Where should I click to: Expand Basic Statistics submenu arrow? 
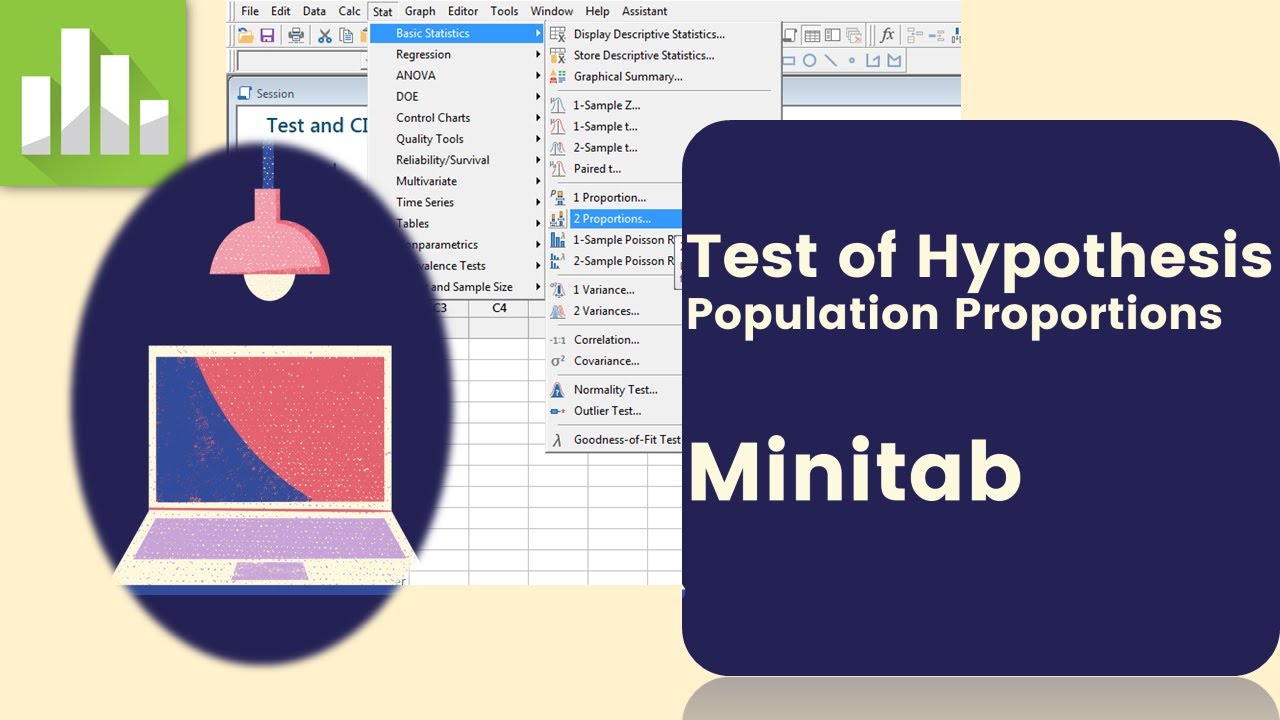[x=538, y=33]
